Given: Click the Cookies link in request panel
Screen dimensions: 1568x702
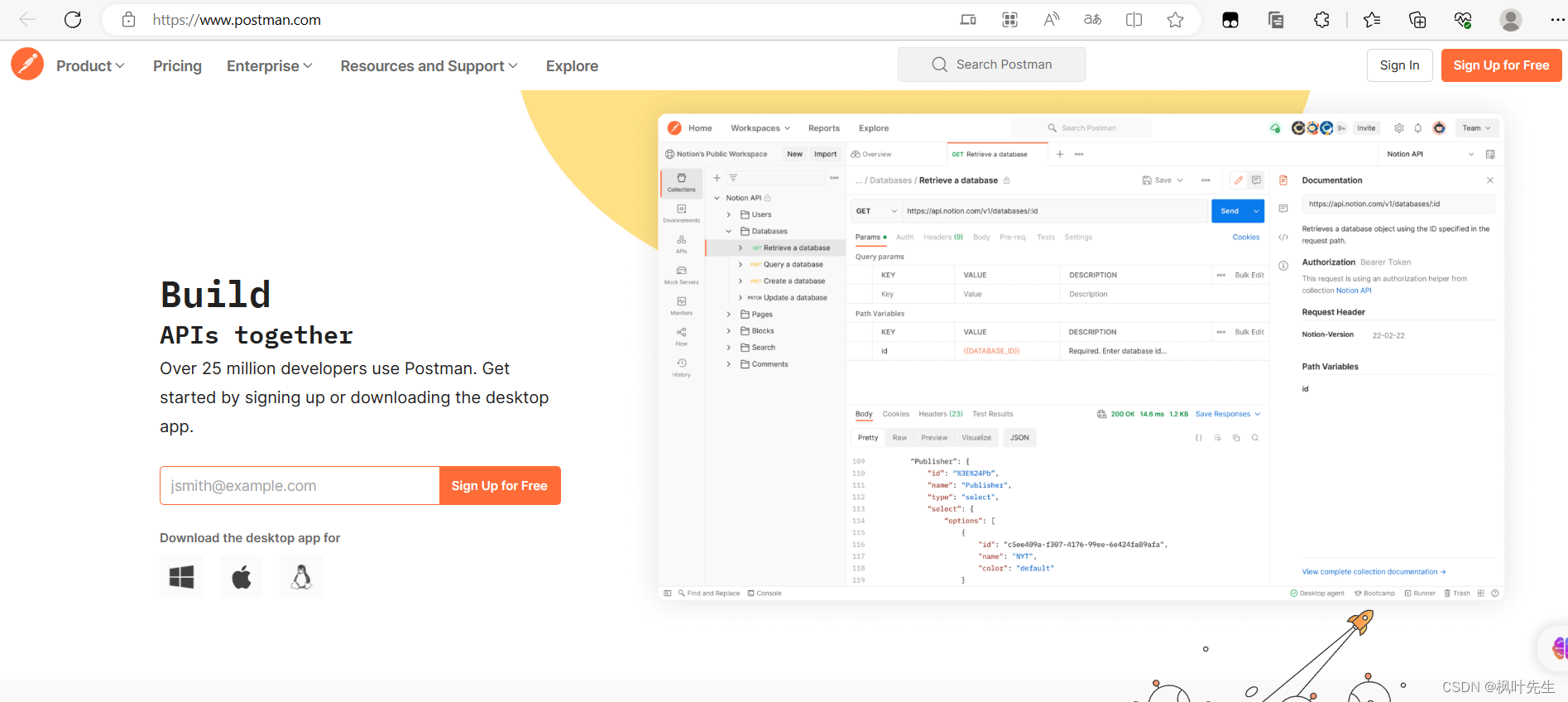Looking at the screenshot, I should 1245,238.
